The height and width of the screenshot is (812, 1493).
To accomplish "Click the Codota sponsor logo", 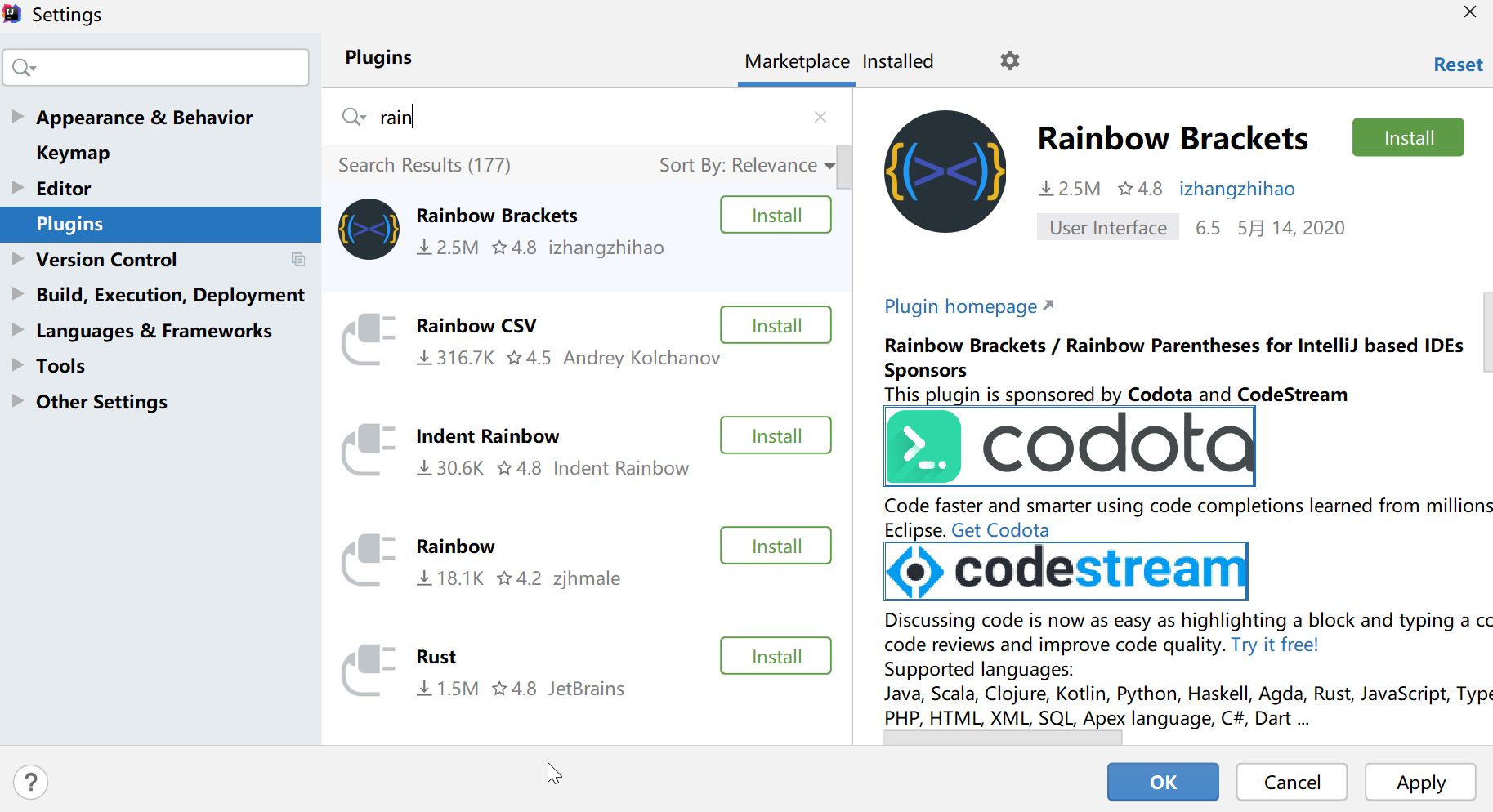I will 1070,447.
